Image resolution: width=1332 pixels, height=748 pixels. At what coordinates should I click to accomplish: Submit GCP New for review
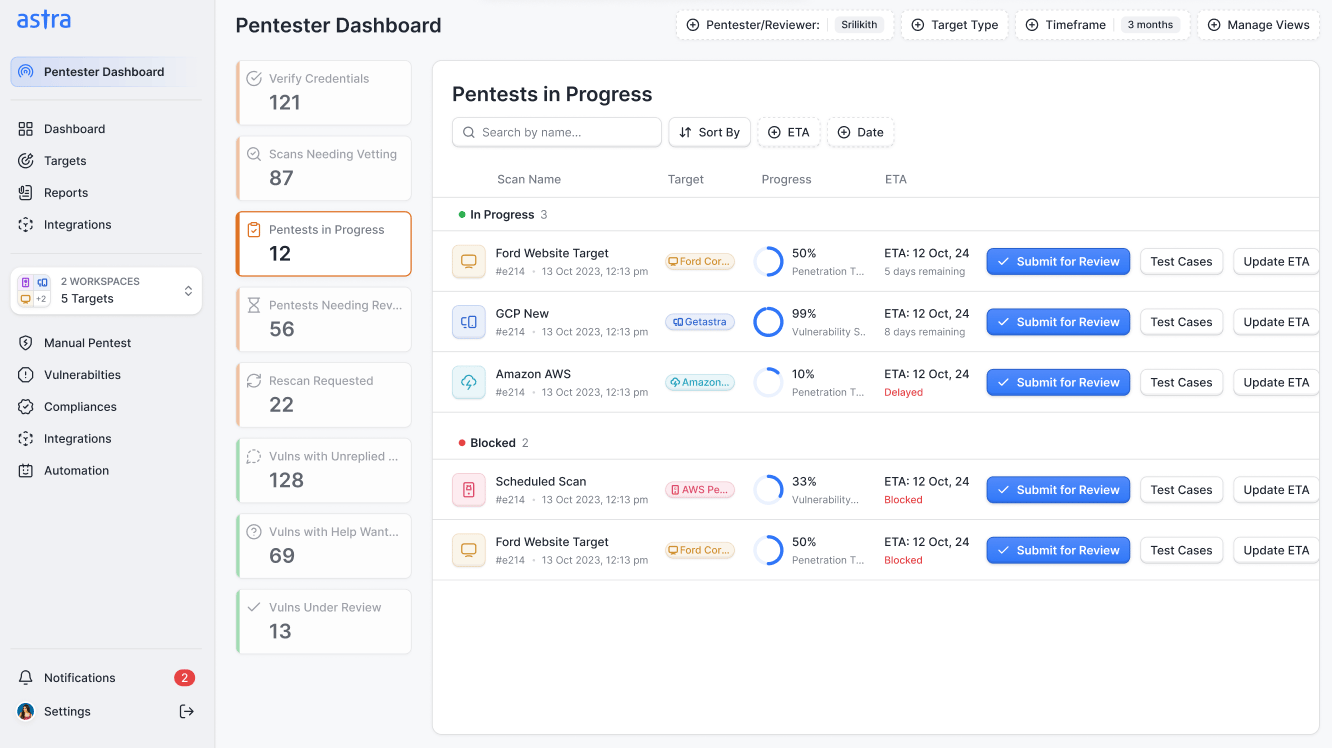pyautogui.click(x=1058, y=322)
